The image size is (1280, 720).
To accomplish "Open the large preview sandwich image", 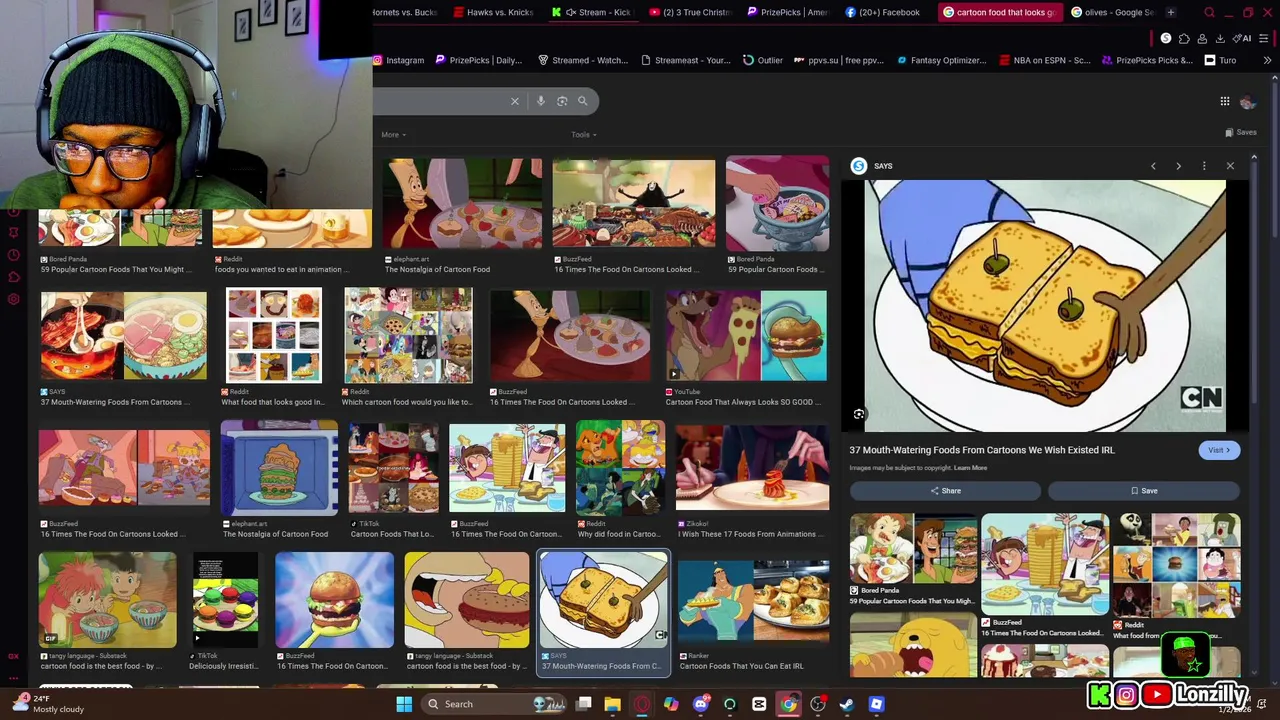I will (x=1045, y=306).
